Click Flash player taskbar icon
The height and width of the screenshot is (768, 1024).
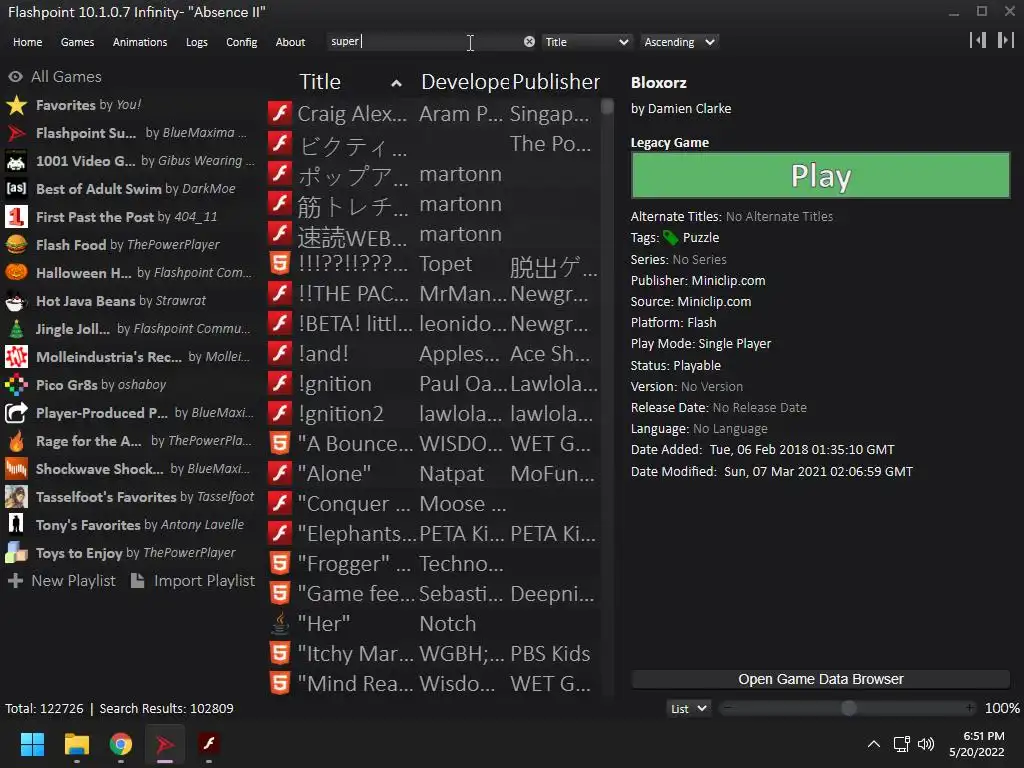click(x=209, y=744)
